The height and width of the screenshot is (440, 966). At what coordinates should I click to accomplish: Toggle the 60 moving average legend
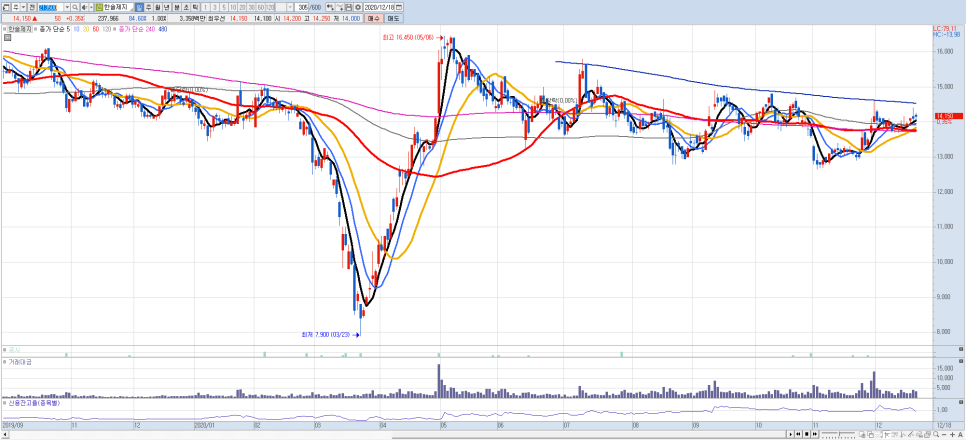(x=95, y=29)
